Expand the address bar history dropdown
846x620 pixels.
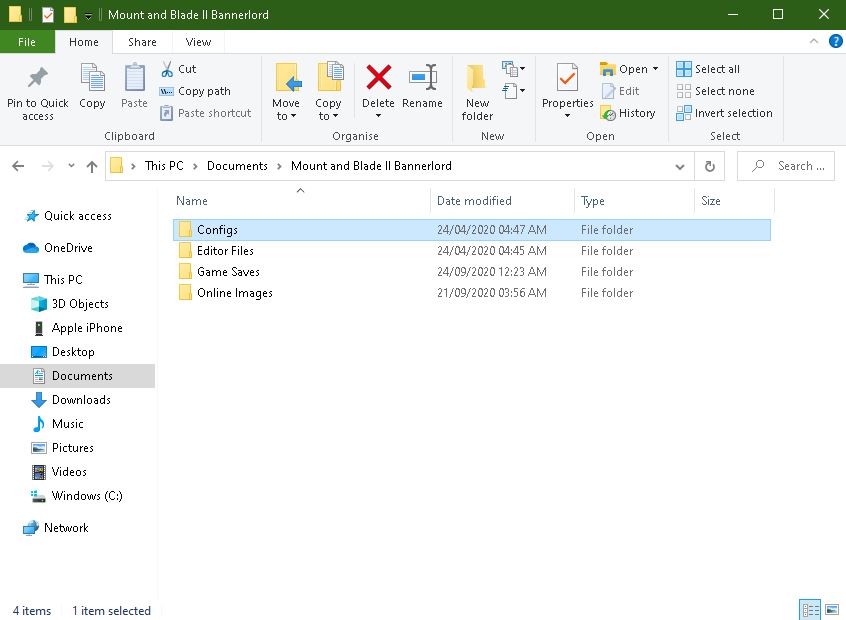pos(680,166)
